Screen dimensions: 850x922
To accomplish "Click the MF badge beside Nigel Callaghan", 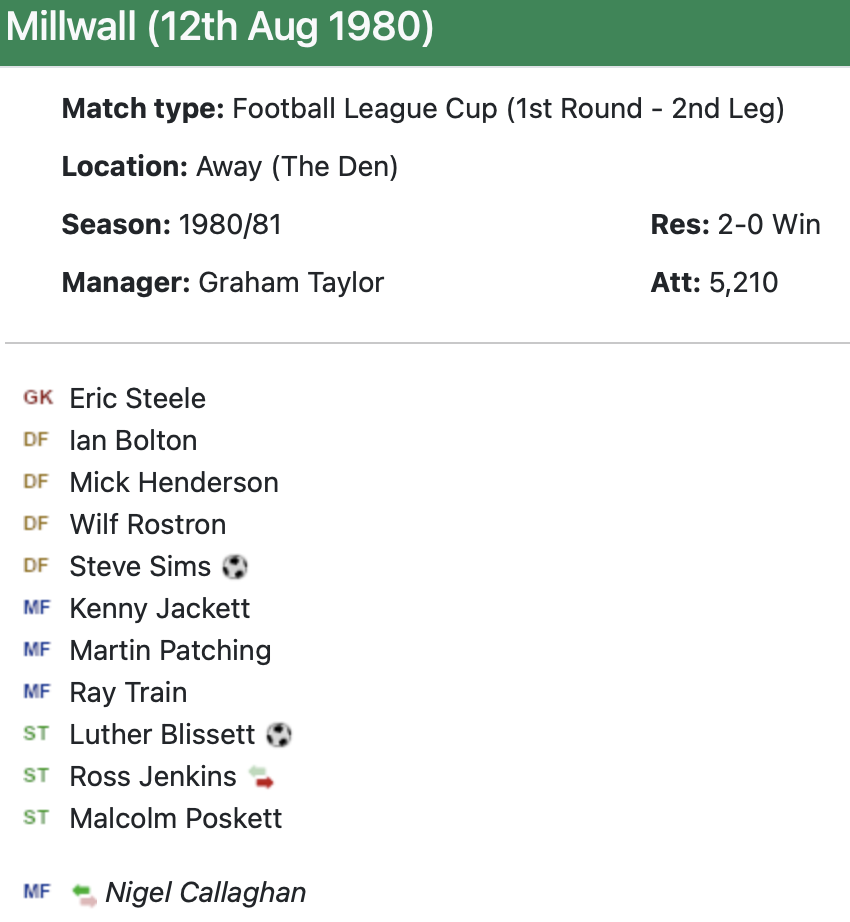I will click(x=36, y=892).
